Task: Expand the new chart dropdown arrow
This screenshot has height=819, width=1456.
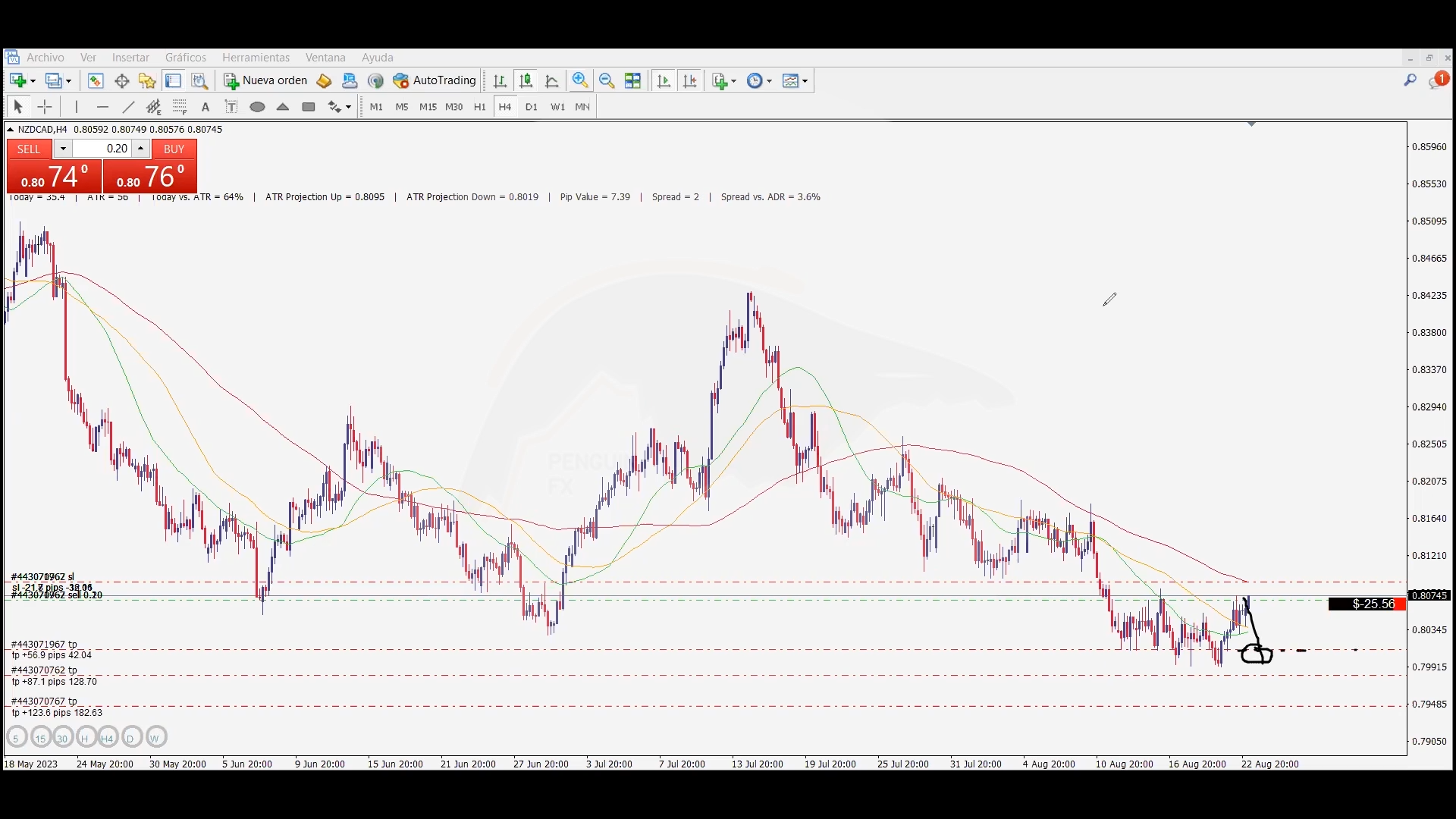Action: [33, 81]
